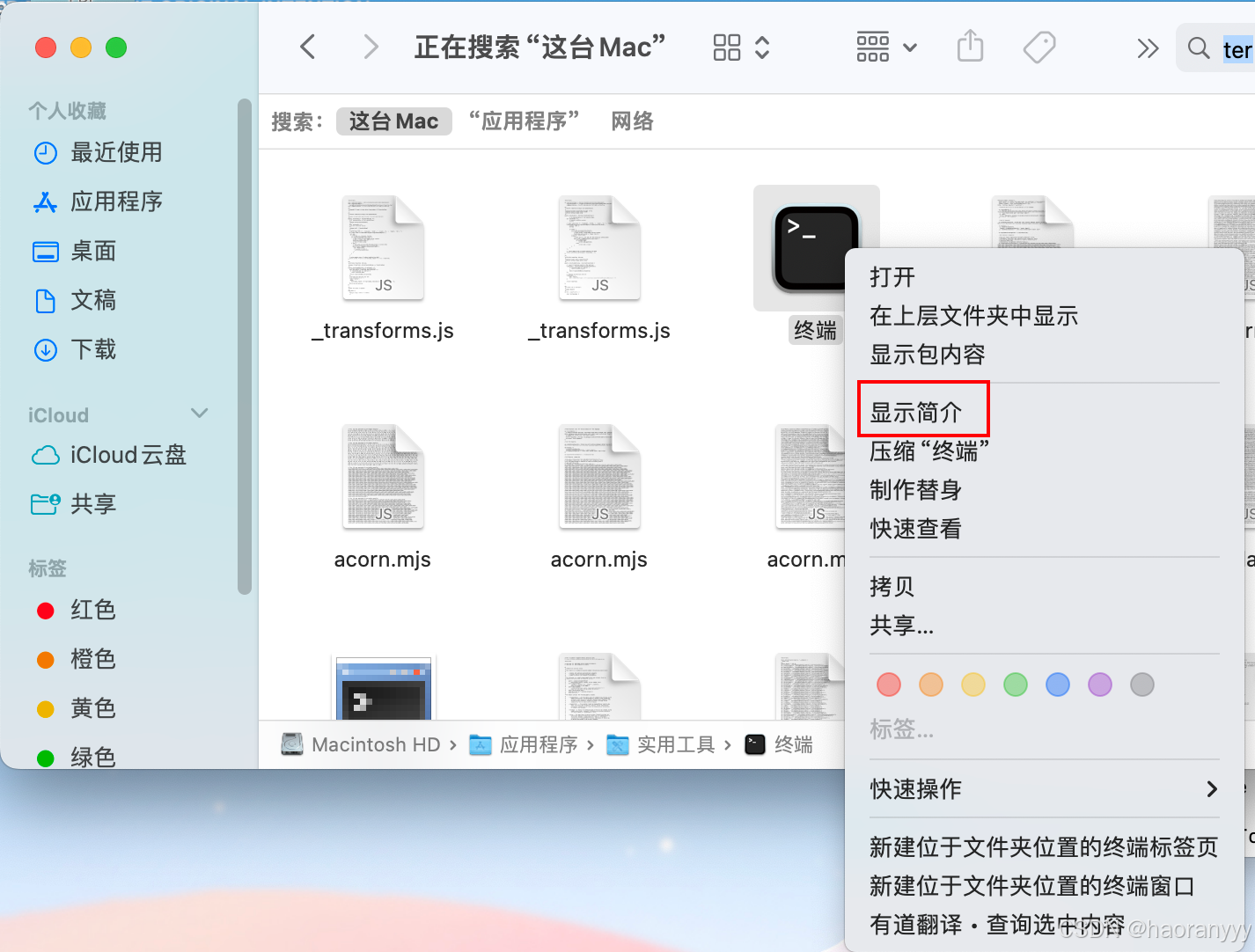Open 共享 in the sidebar
1255x952 pixels.
click(75, 504)
